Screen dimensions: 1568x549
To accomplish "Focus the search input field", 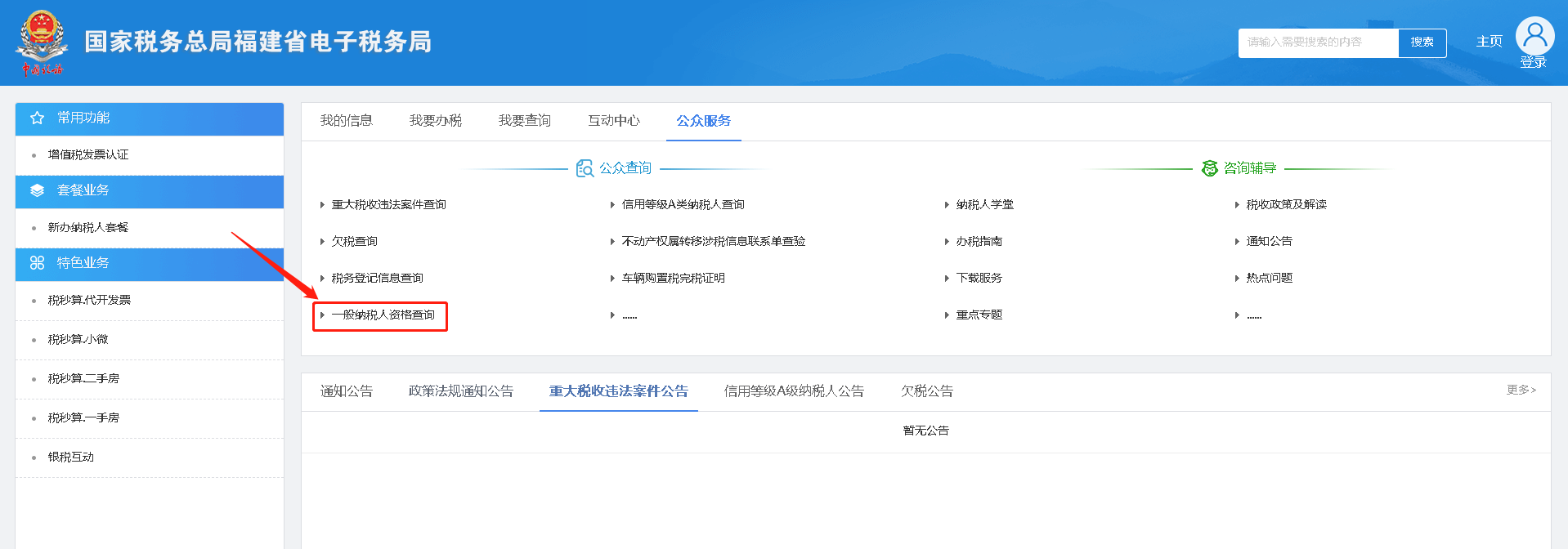I will tap(1317, 42).
